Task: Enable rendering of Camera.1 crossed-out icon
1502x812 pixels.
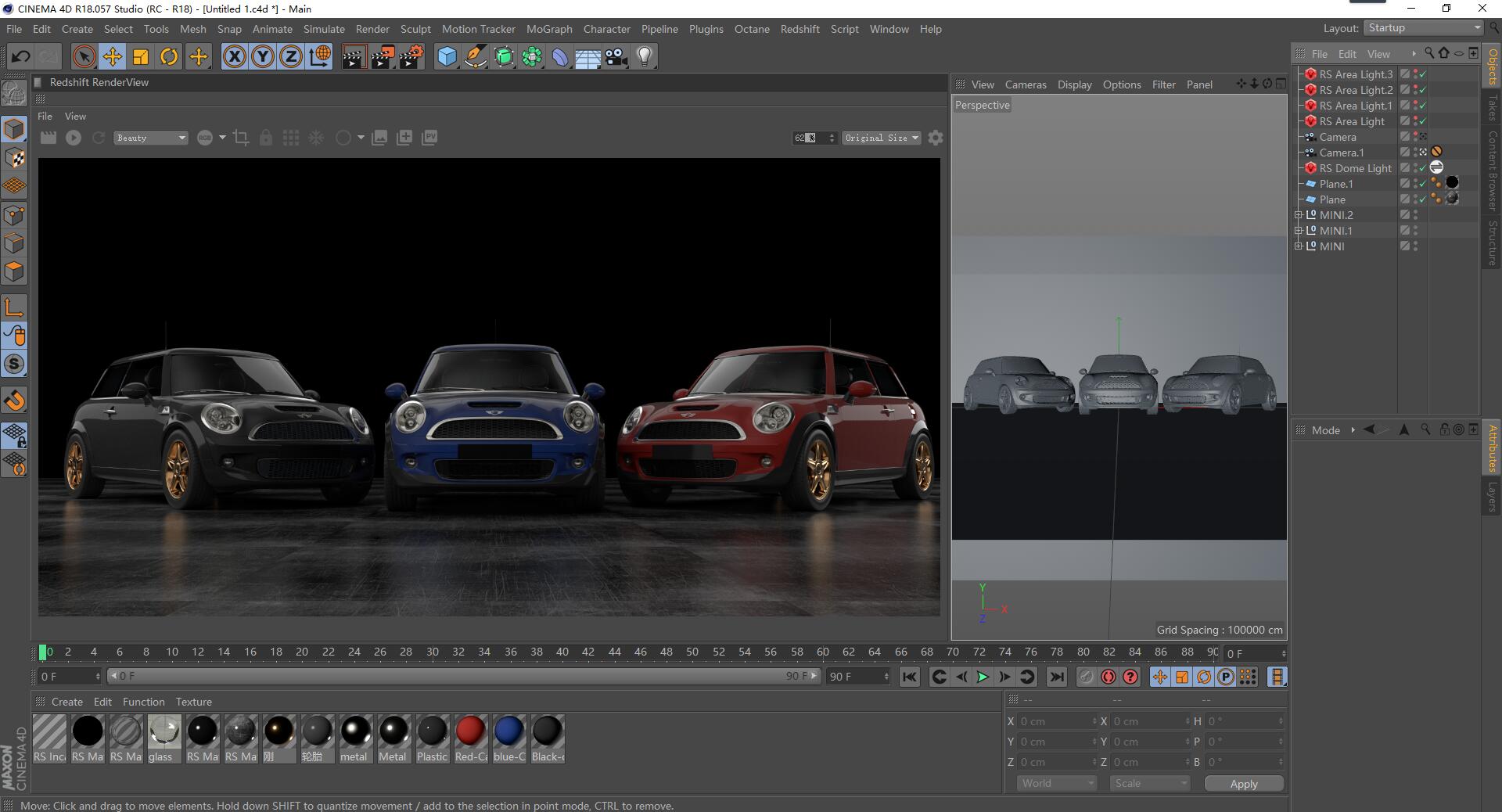Action: [1438, 151]
